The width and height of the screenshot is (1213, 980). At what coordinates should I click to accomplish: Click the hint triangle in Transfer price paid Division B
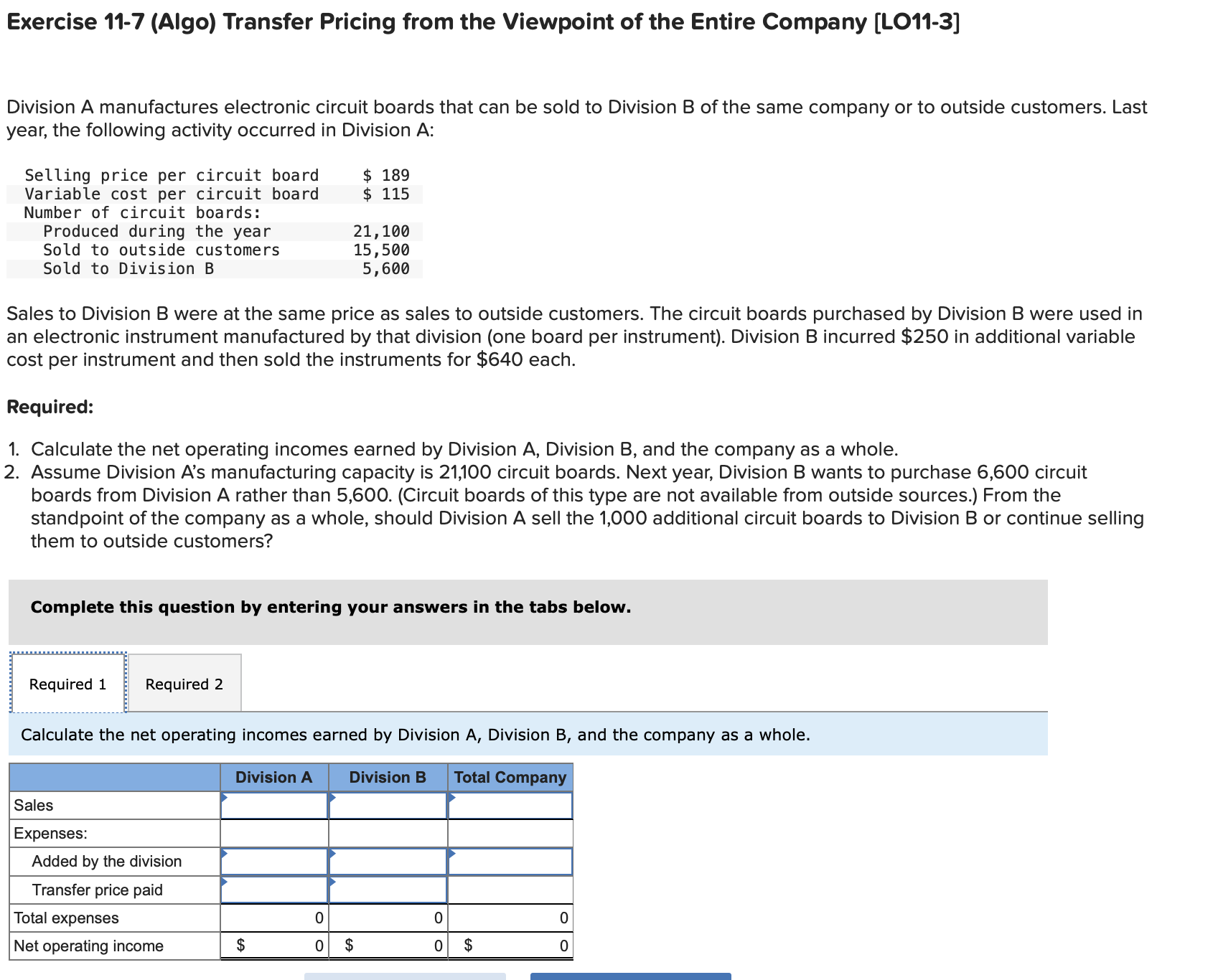332,883
